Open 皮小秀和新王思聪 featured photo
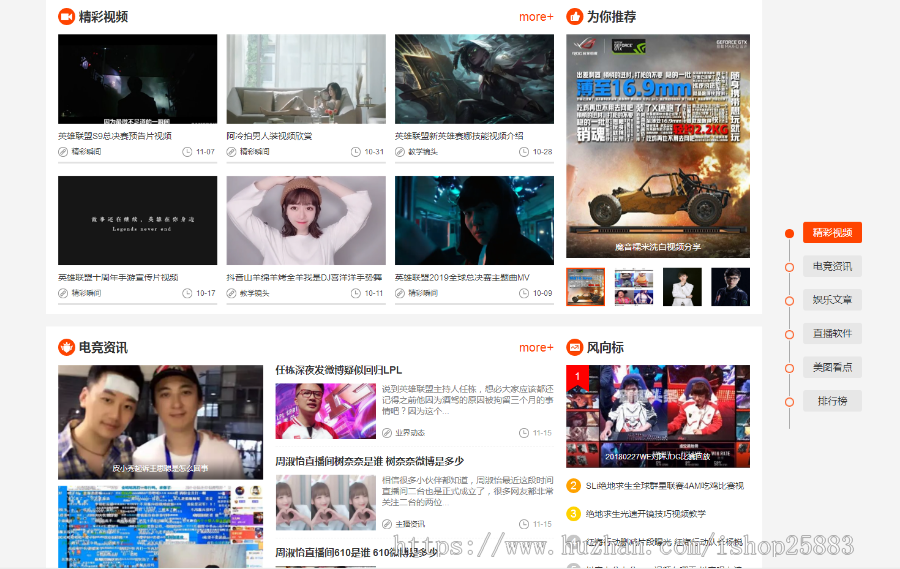The image size is (900, 569). (160, 422)
